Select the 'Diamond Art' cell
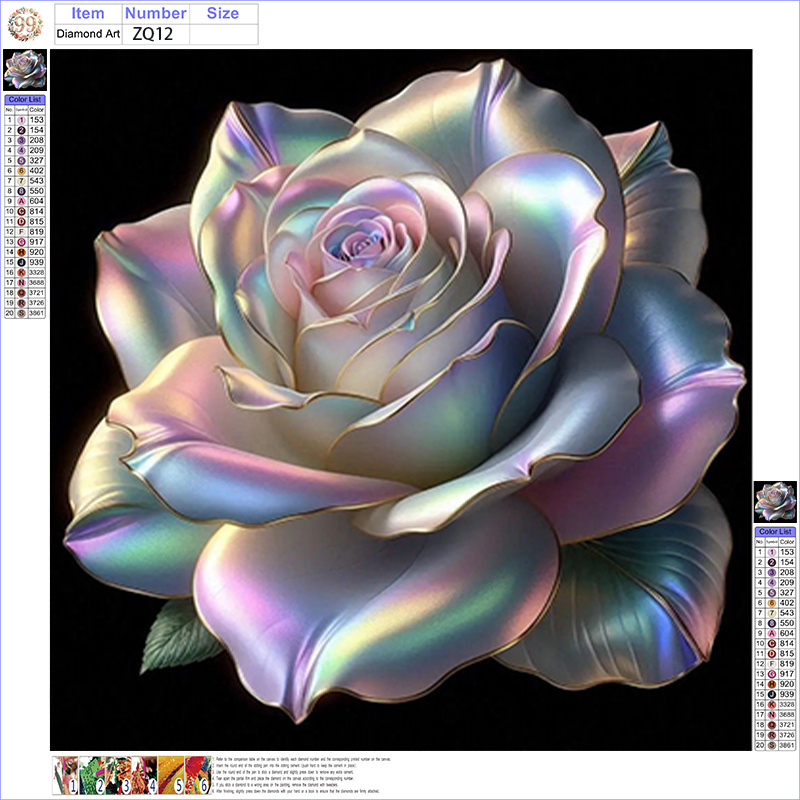 pyautogui.click(x=88, y=34)
